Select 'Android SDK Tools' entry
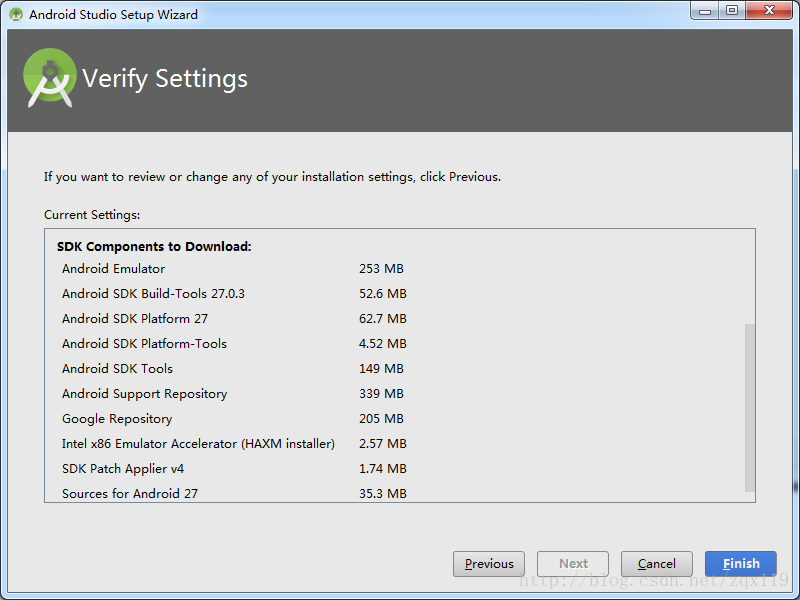 (117, 368)
